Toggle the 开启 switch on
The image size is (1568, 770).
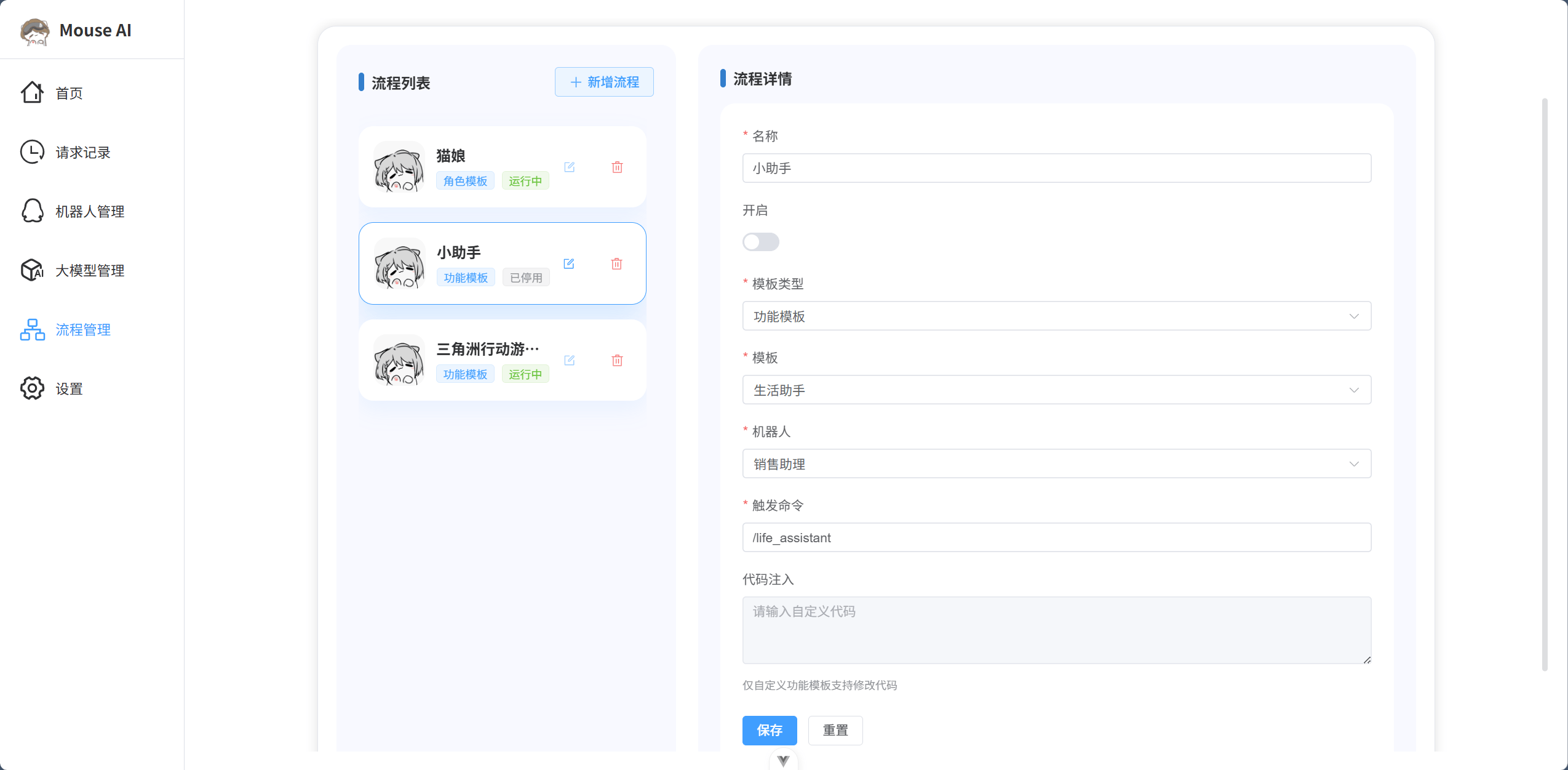pyautogui.click(x=760, y=242)
